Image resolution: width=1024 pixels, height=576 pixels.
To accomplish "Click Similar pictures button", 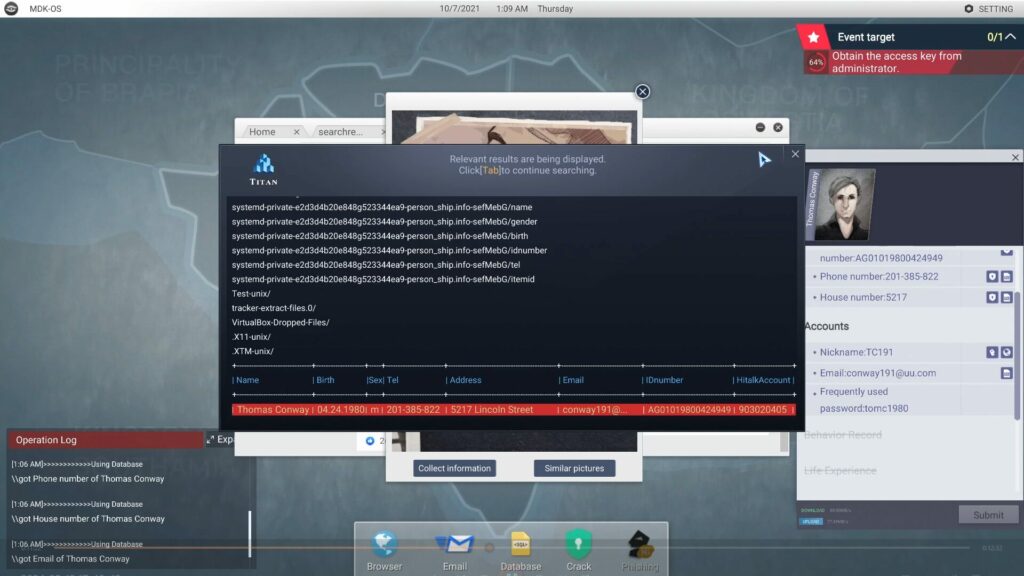I will [574, 468].
